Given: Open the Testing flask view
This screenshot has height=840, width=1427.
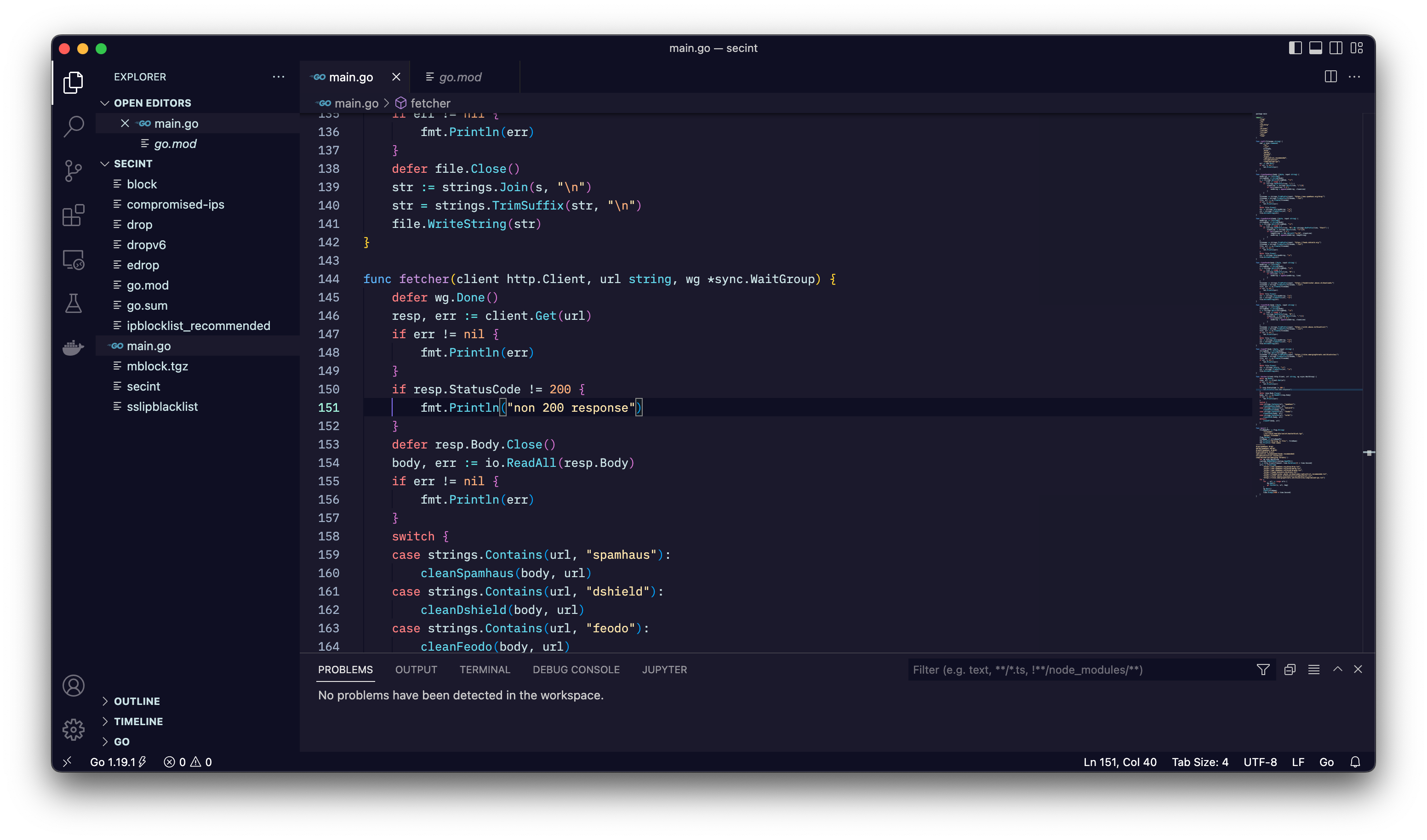Looking at the screenshot, I should coord(74,303).
